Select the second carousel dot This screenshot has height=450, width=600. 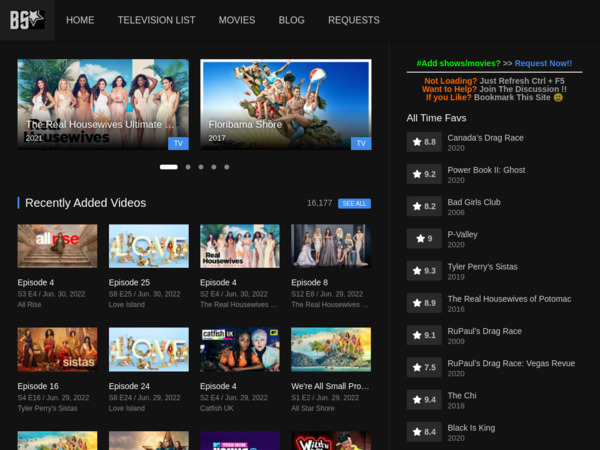click(188, 167)
